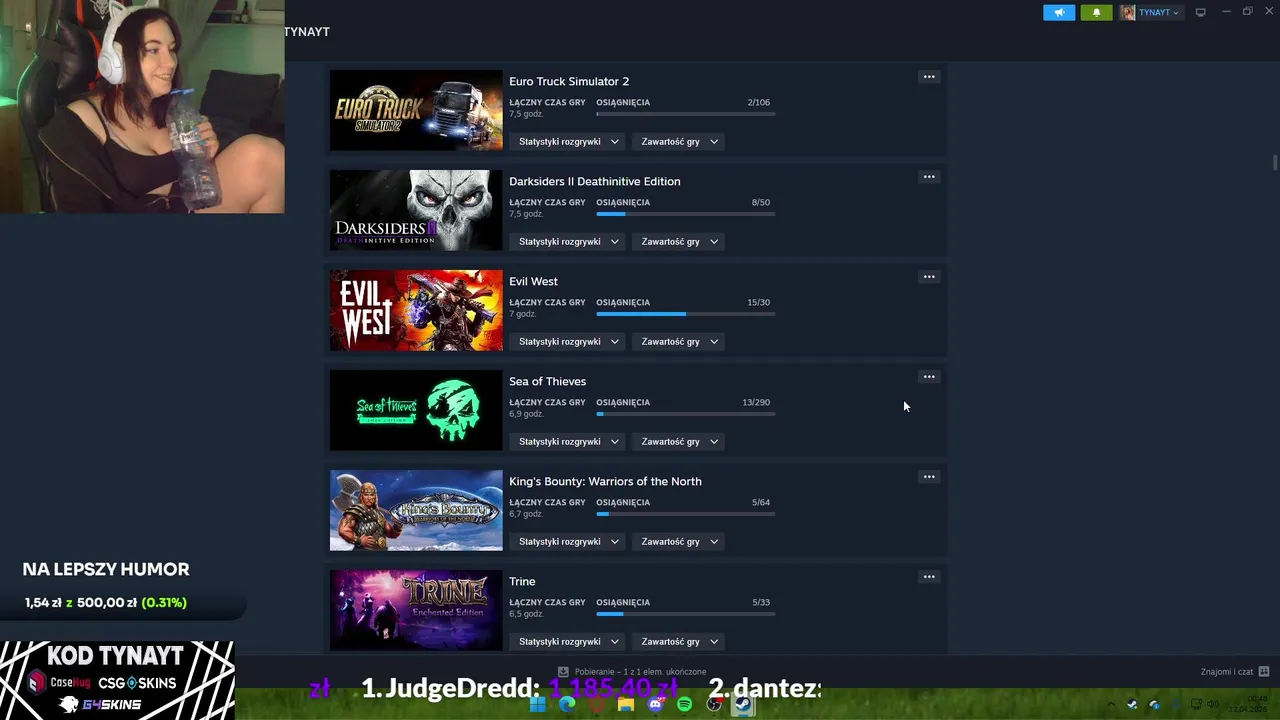
Task: Expand Statystyki rozgrywki for Euro Truck Simulator 2
Action: pos(569,142)
